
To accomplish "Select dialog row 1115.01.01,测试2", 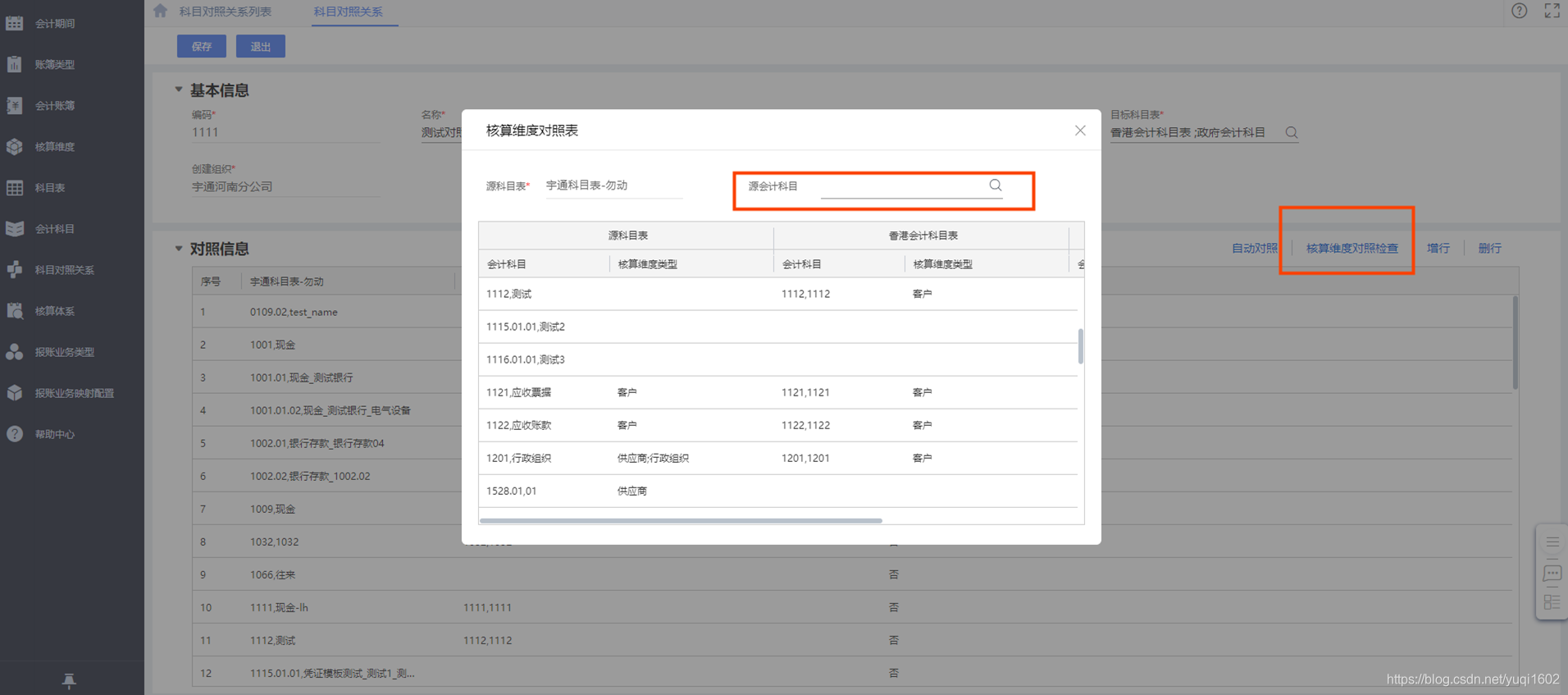I will [x=777, y=327].
